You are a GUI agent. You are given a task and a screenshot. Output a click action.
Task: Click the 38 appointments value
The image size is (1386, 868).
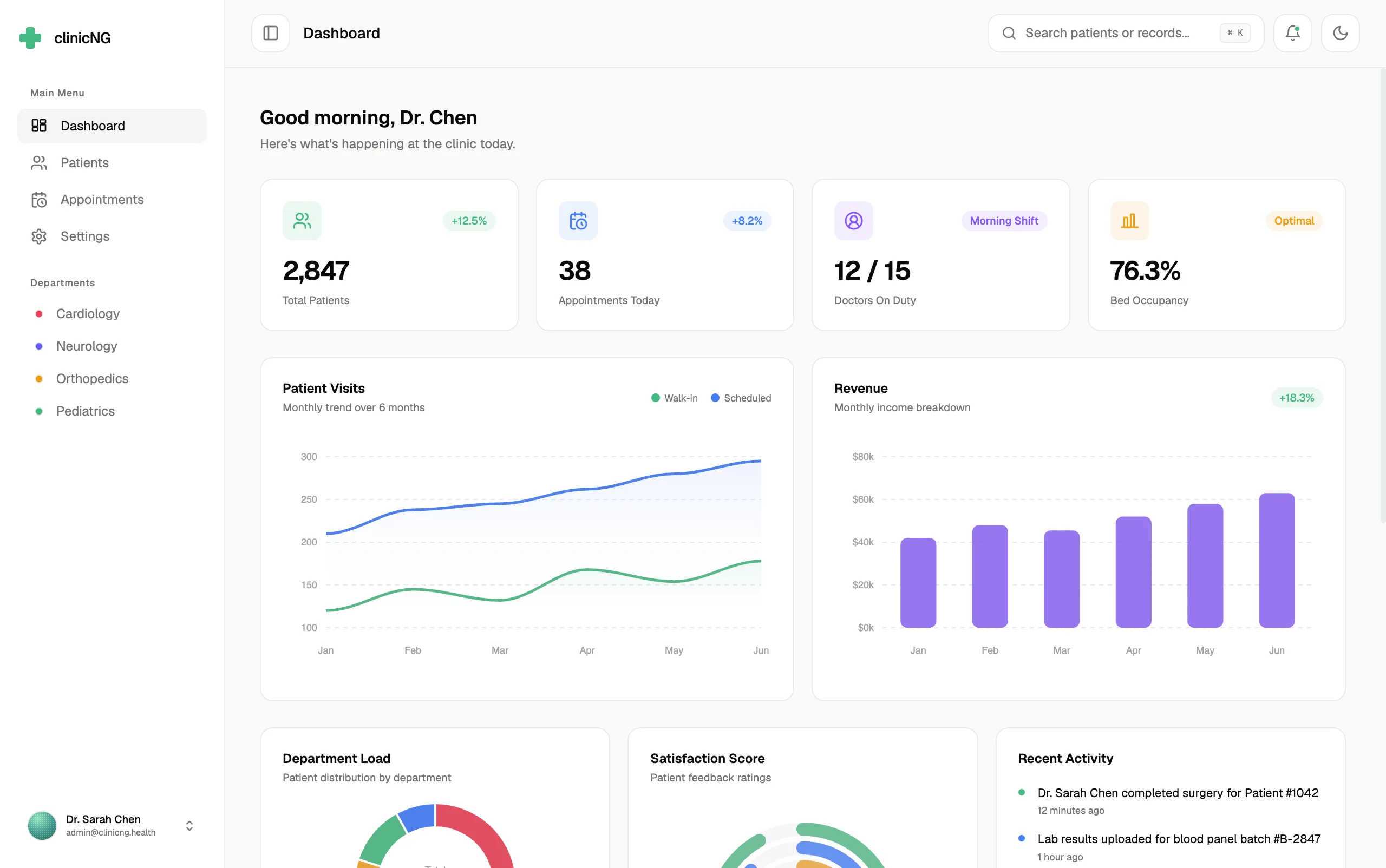(574, 271)
